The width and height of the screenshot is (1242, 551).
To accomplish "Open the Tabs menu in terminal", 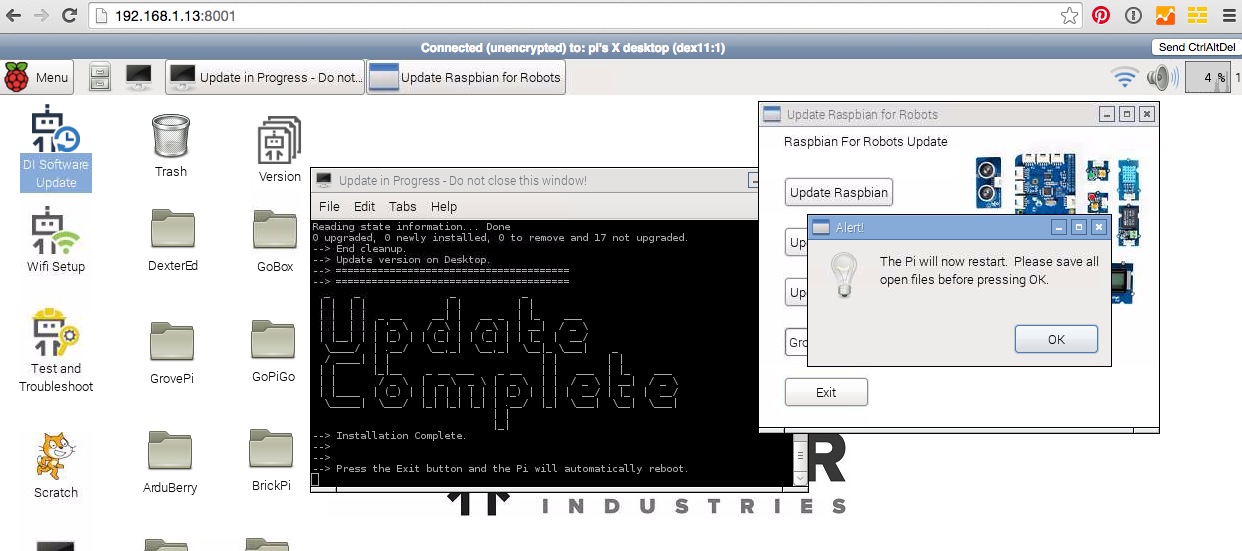I will 403,207.
